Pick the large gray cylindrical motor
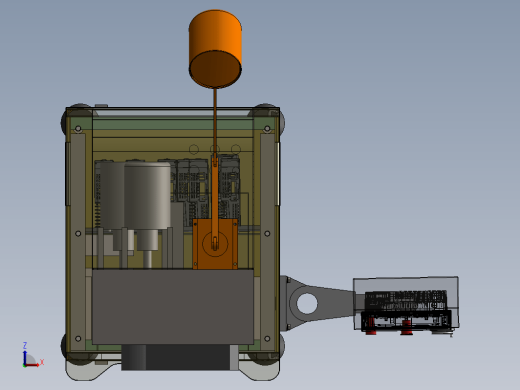Viewport: 520px width, 390px height. pyautogui.click(x=147, y=197)
